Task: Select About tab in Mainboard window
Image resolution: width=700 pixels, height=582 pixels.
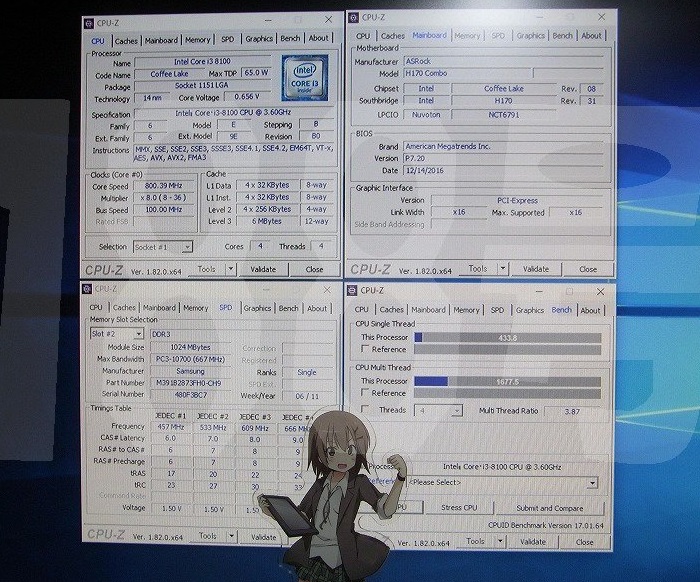Action: point(591,35)
